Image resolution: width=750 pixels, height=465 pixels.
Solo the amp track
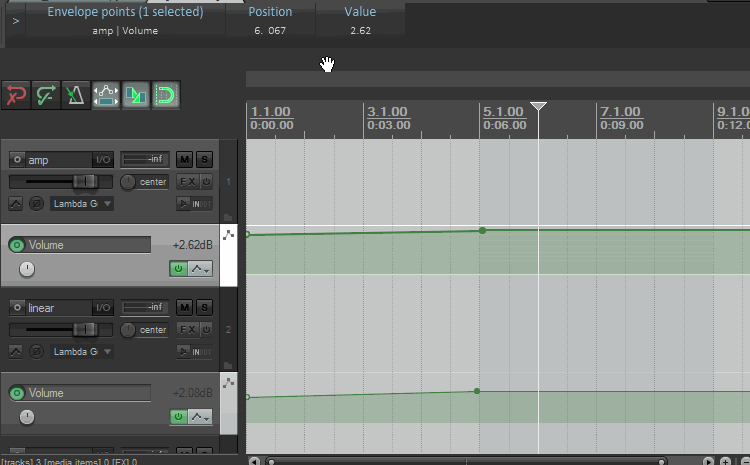pos(204,159)
